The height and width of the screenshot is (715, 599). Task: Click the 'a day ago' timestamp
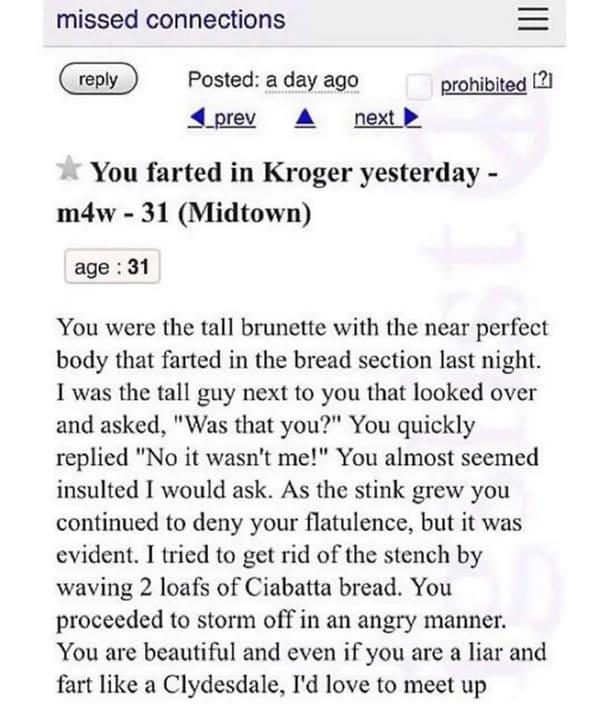coord(312,81)
